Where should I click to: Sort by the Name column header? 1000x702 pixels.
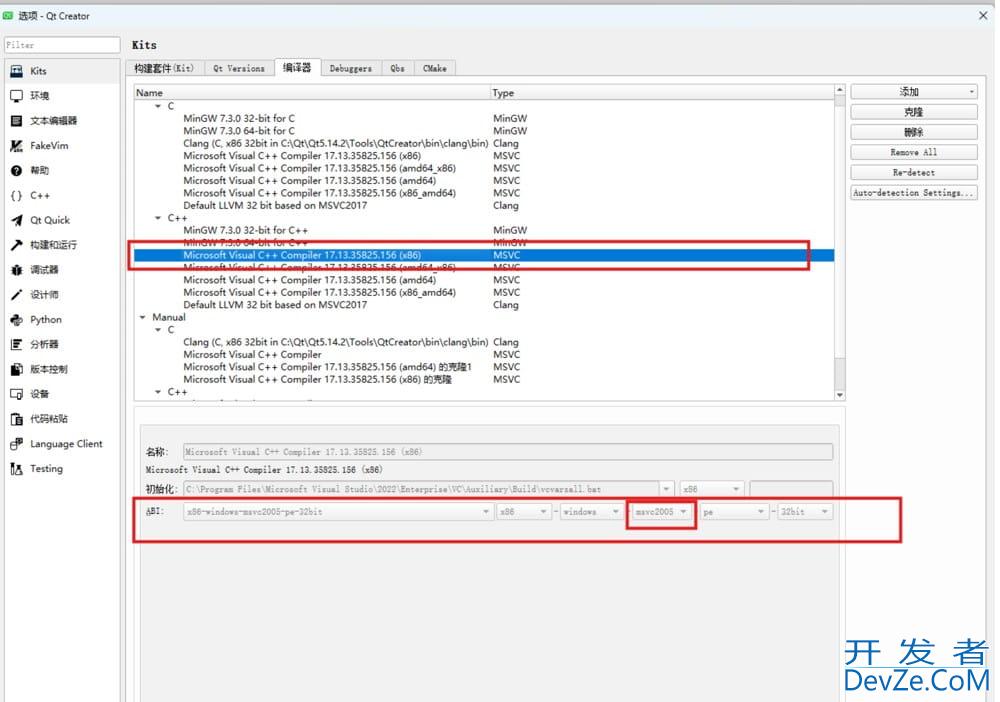coord(312,92)
